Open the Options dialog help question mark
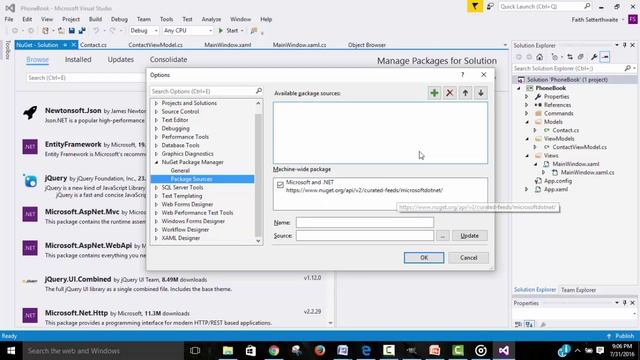 pyautogui.click(x=462, y=75)
